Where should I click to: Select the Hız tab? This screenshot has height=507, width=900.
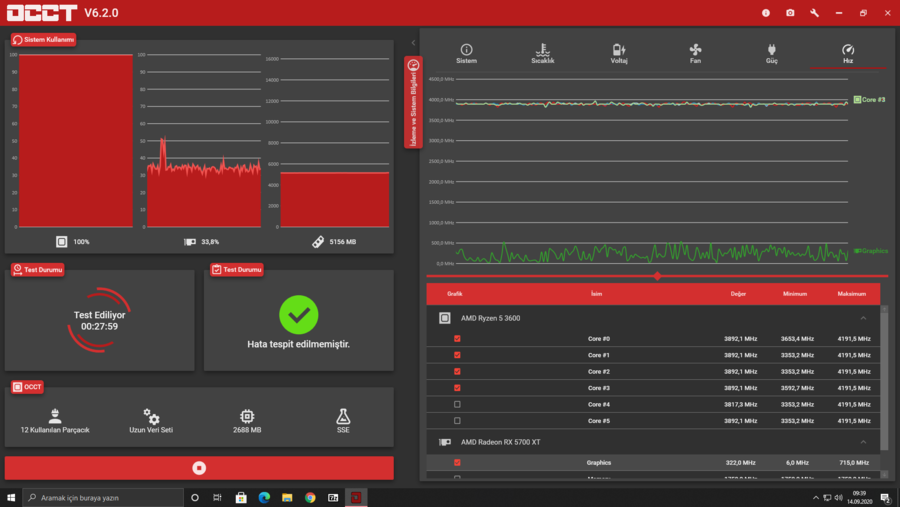(x=848, y=54)
